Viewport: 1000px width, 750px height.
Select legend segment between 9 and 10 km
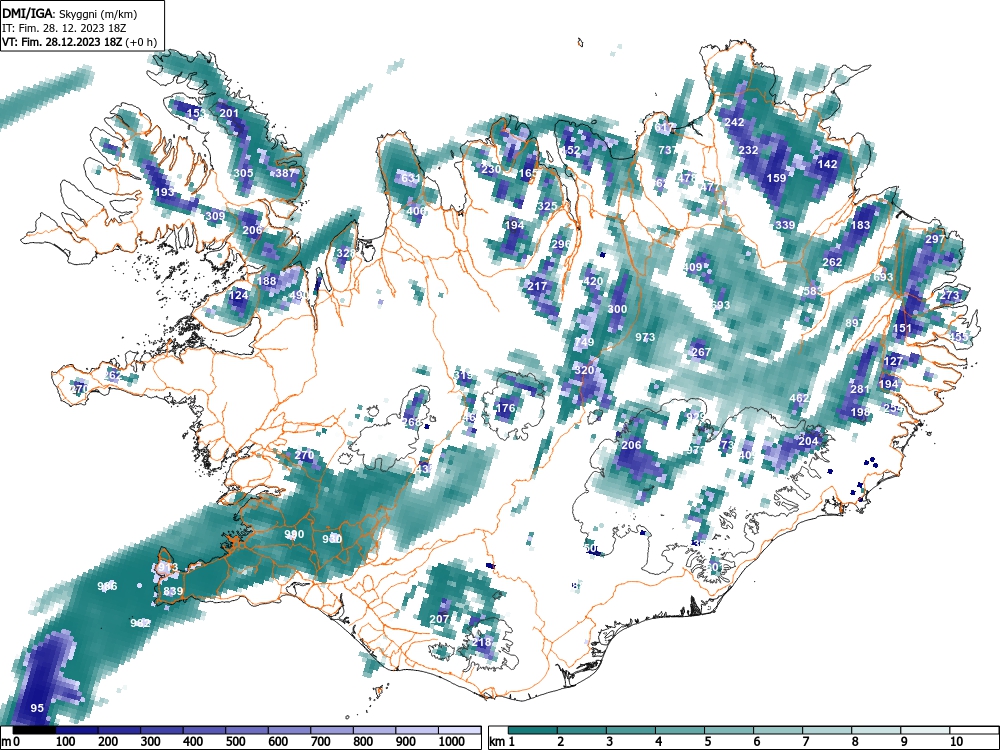coord(925,730)
